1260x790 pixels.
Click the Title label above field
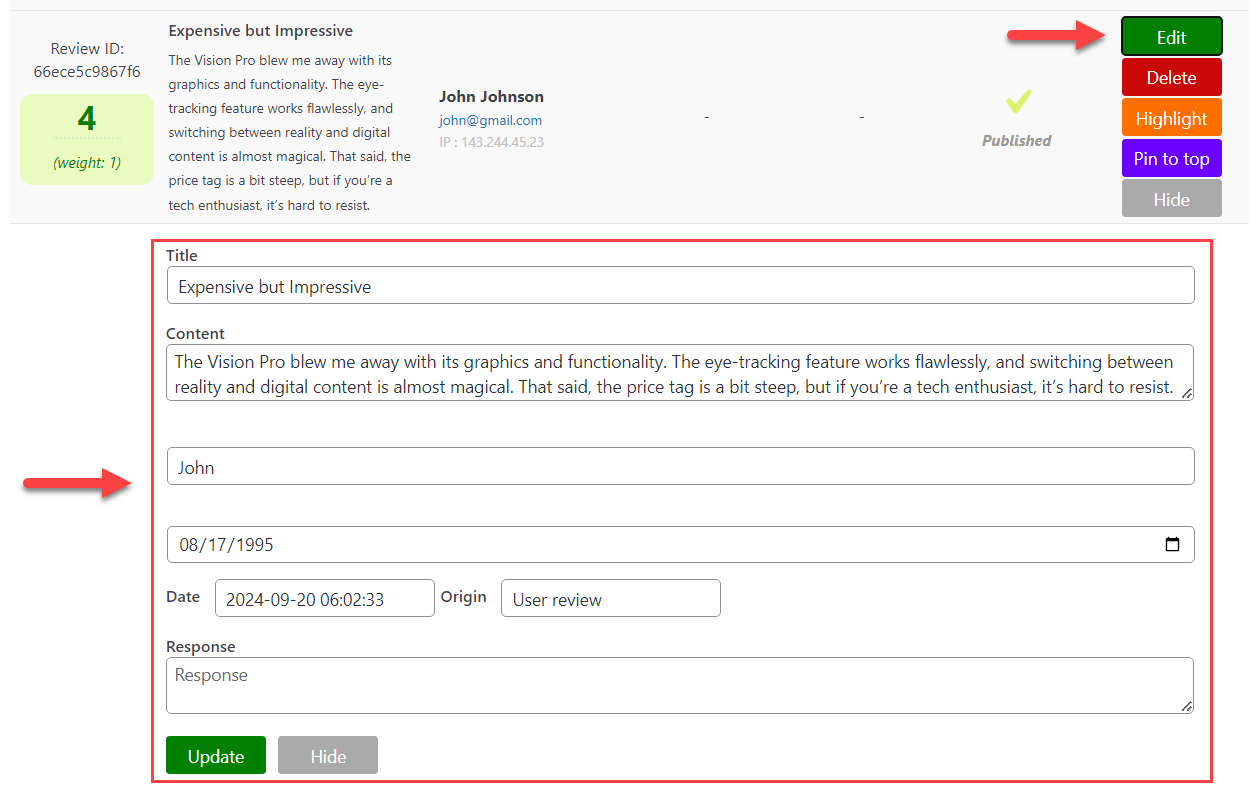[x=182, y=256]
